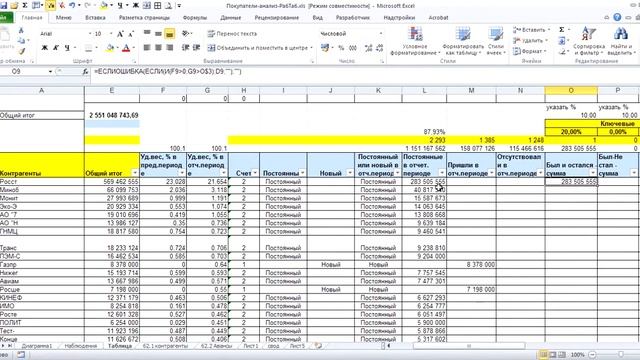640x360 pixels.
Task: Open Сортировка и фильтр menu
Action: coord(589,41)
